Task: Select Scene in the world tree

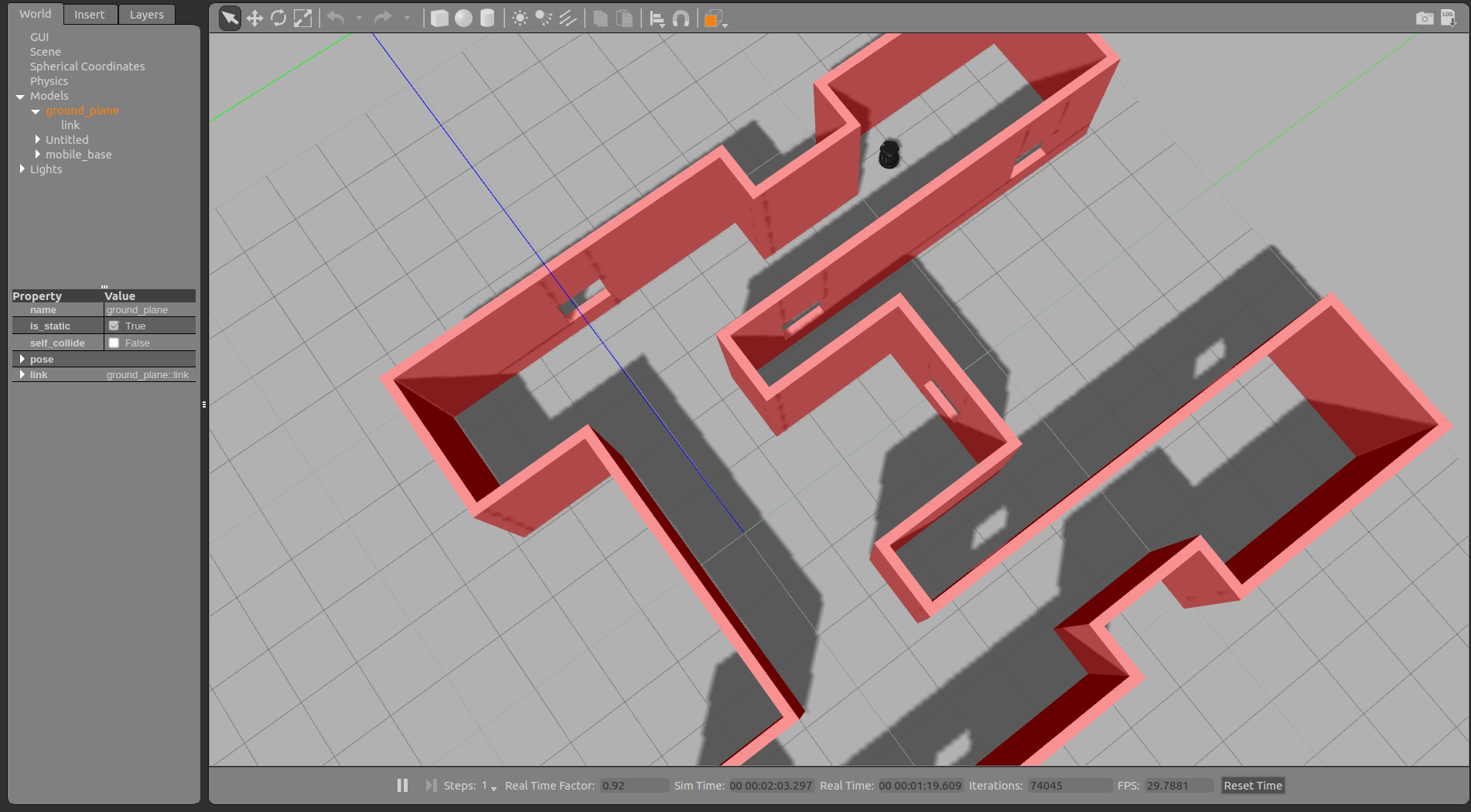Action: (46, 52)
